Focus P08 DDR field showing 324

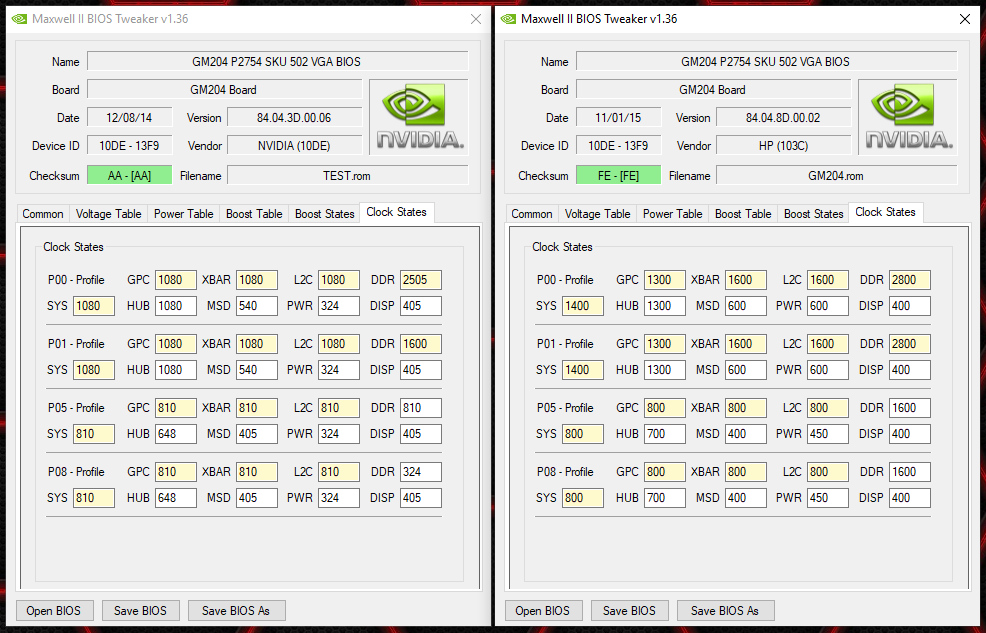click(421, 472)
